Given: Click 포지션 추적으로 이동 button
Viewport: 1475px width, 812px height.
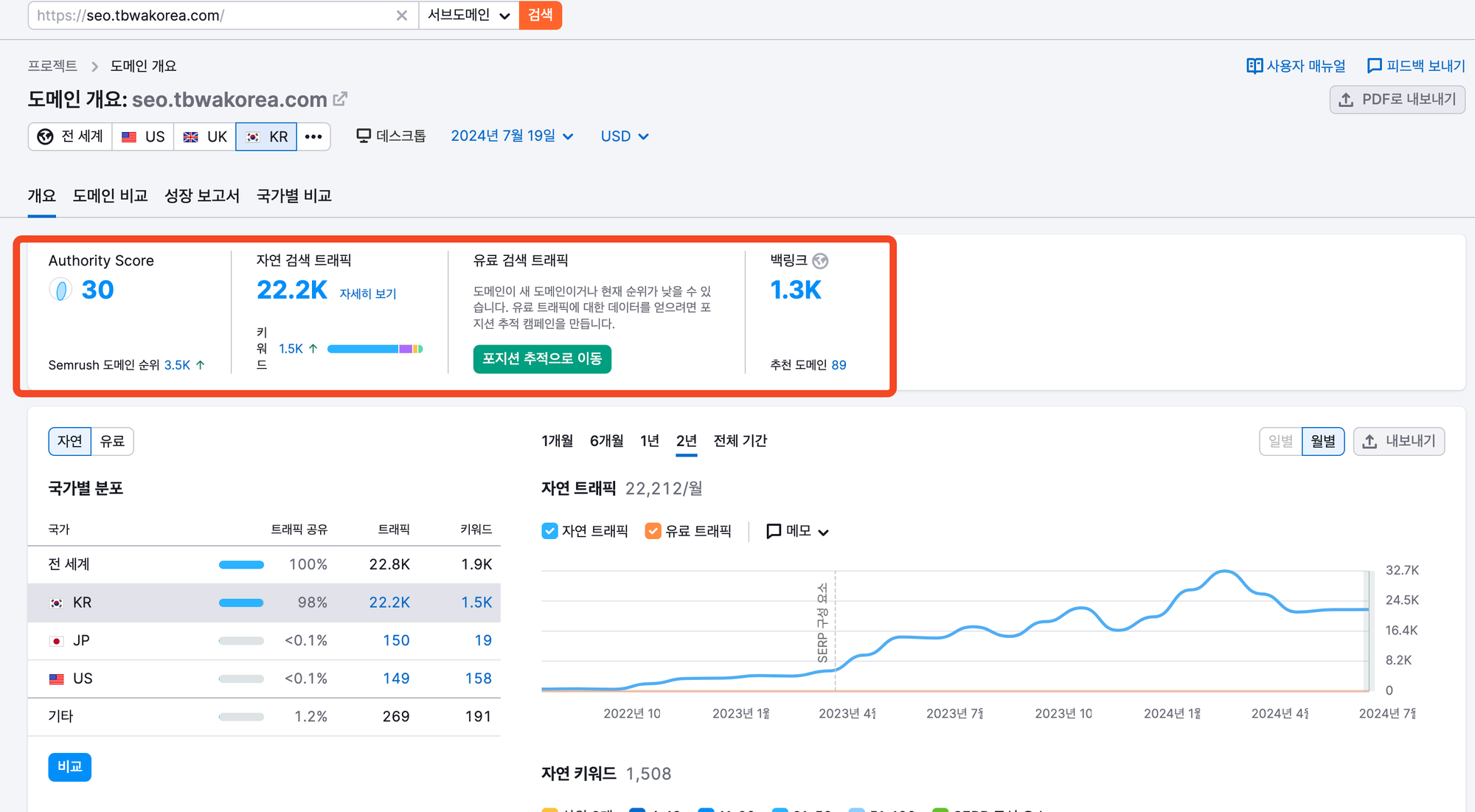Looking at the screenshot, I should (x=542, y=359).
